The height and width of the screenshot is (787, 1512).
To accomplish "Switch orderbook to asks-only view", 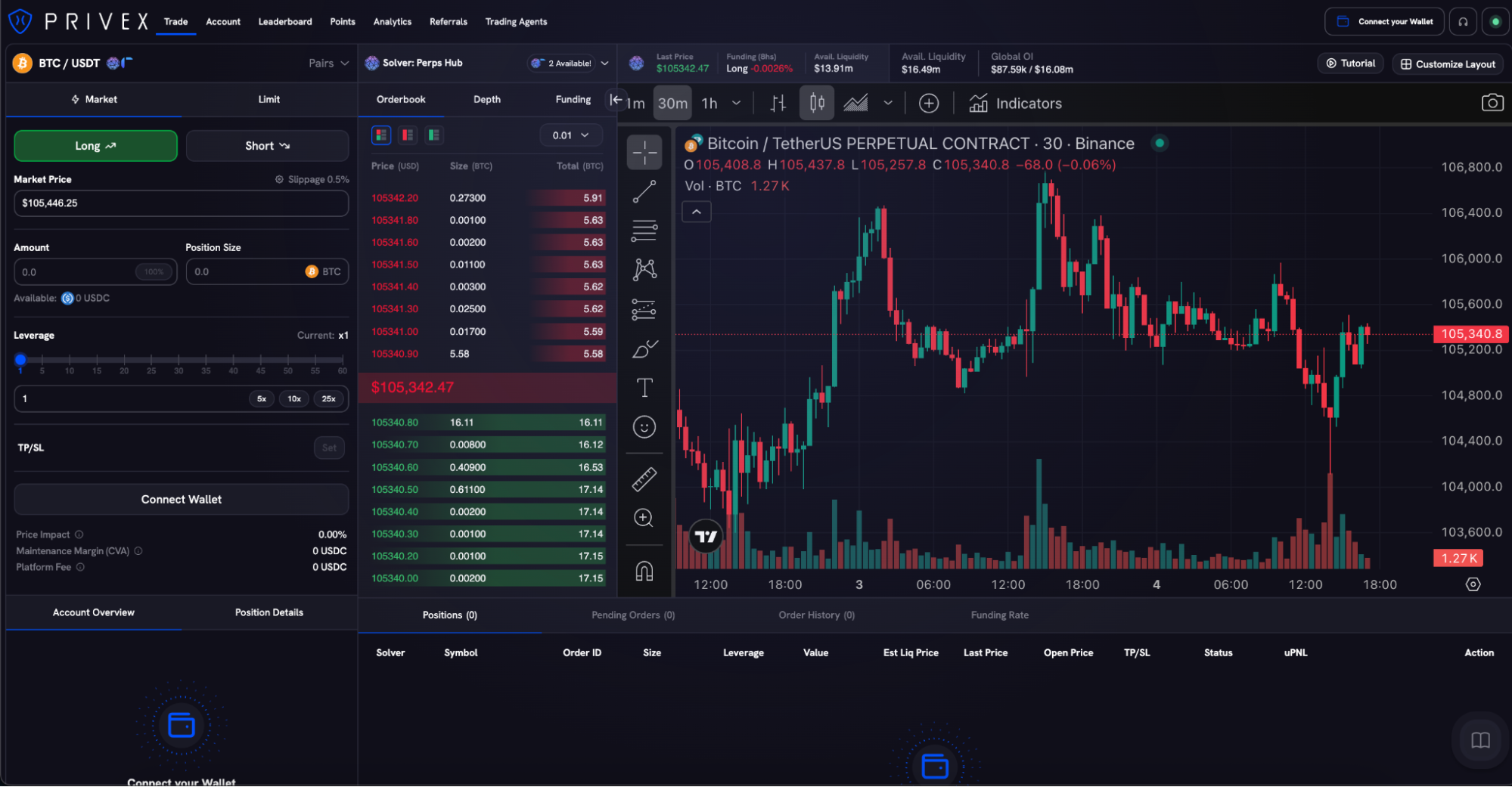I will 408,135.
